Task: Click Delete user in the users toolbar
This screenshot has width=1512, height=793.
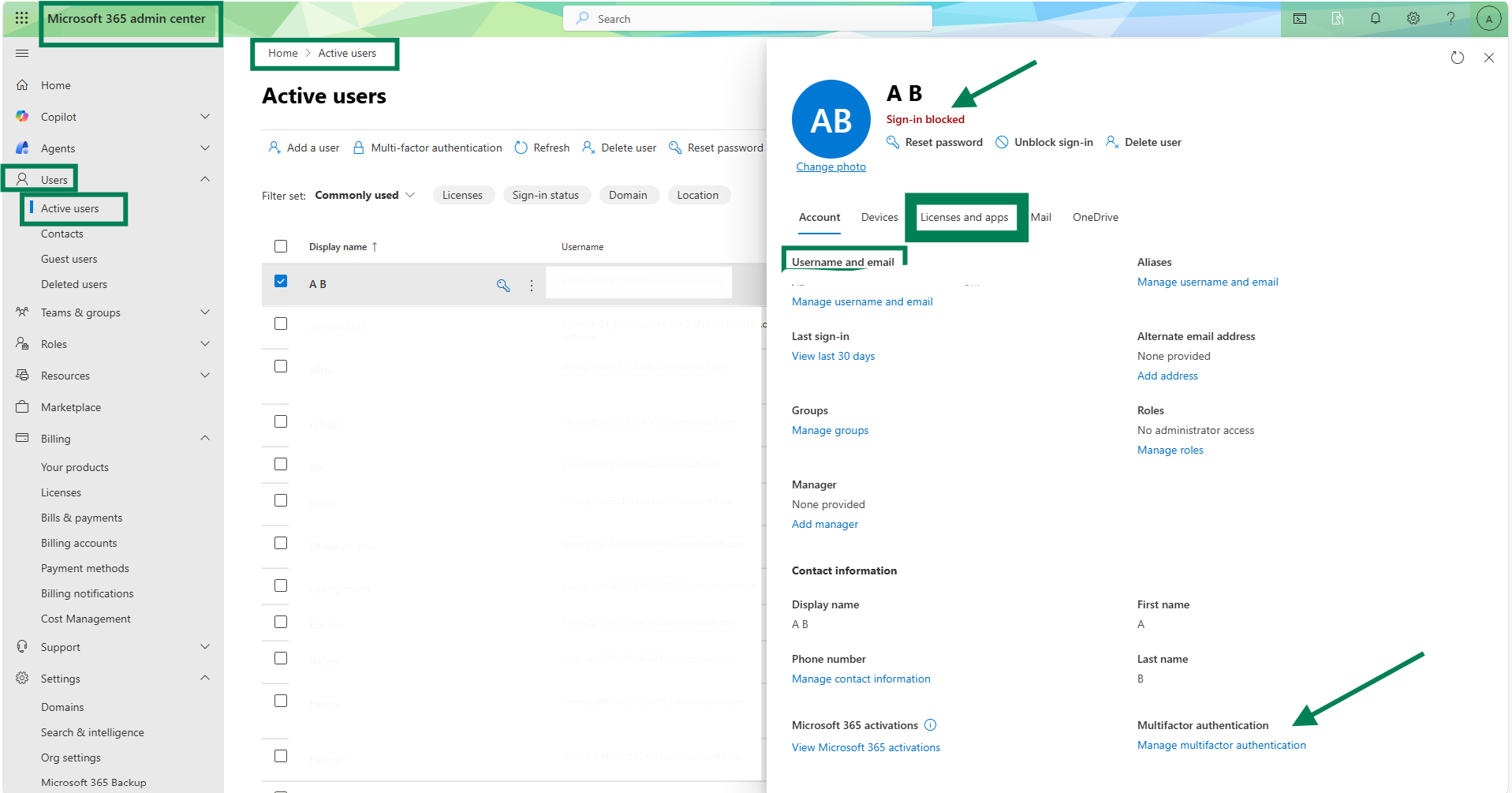Action: coord(619,148)
